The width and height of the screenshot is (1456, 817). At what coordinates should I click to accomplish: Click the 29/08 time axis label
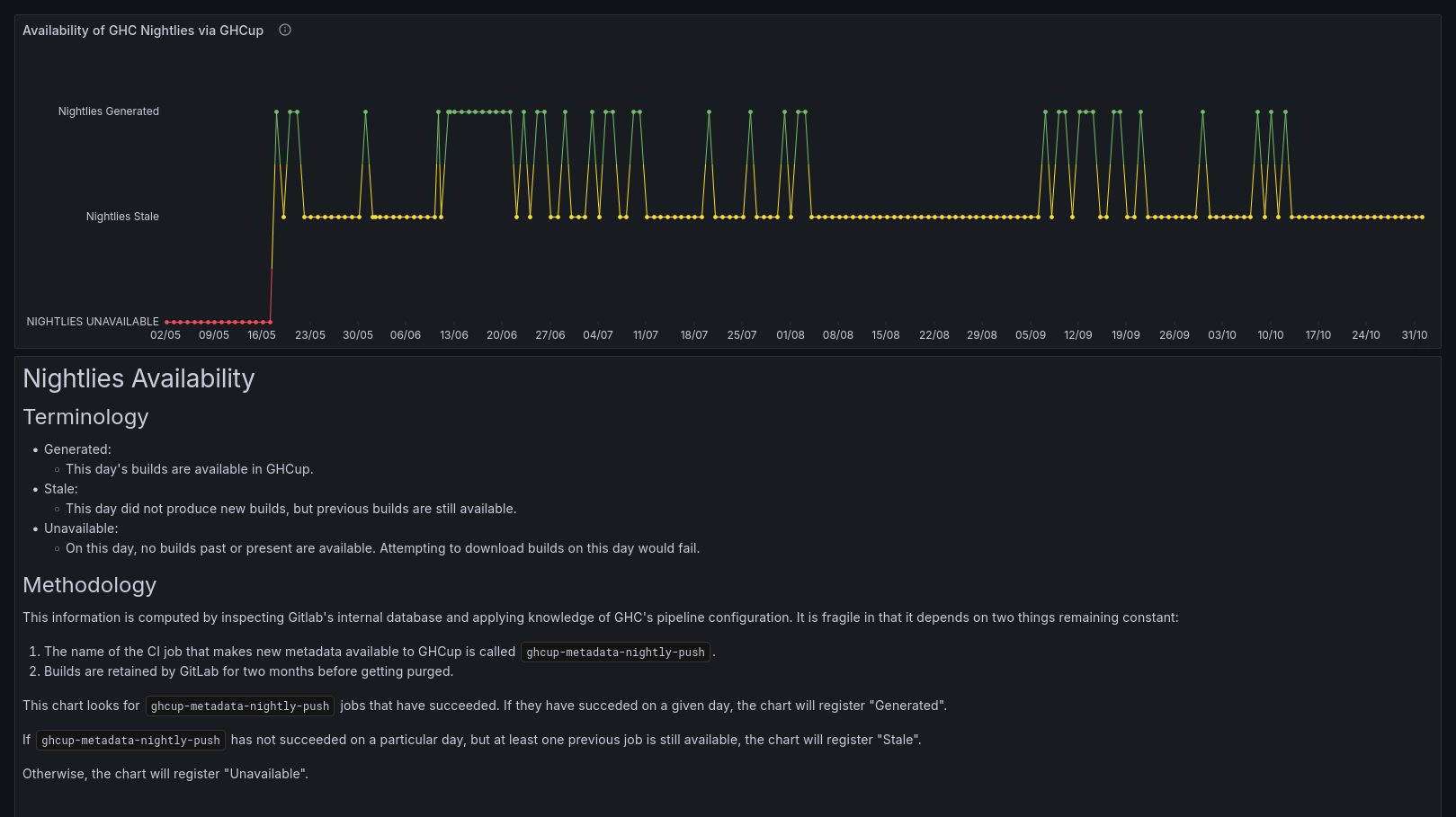tap(982, 335)
